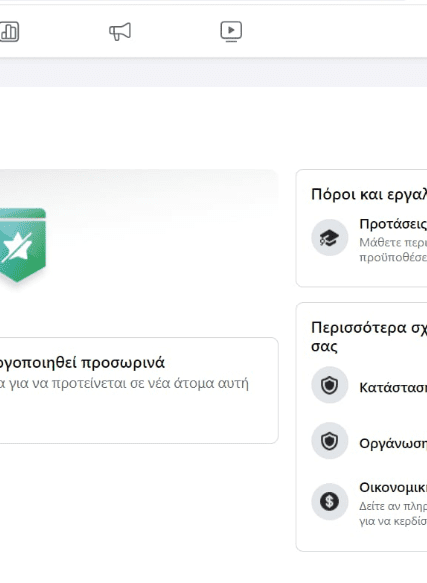Open the Οικονομικ monetization item
The image size is (427, 583).
coord(393,487)
